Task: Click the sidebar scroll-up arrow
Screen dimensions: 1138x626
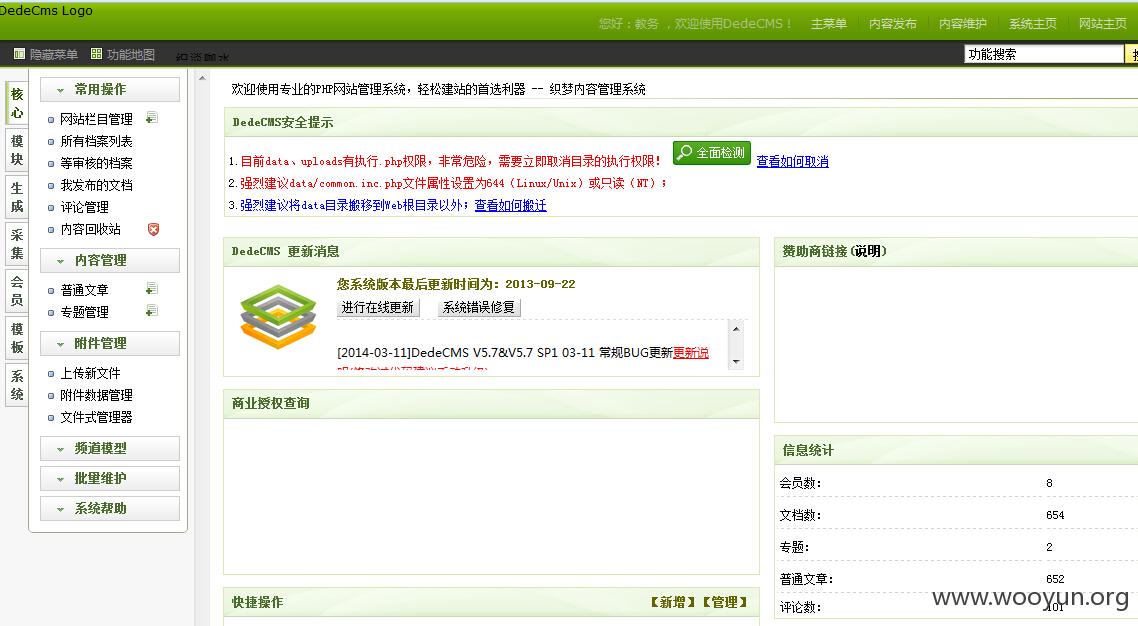Action: (202, 78)
